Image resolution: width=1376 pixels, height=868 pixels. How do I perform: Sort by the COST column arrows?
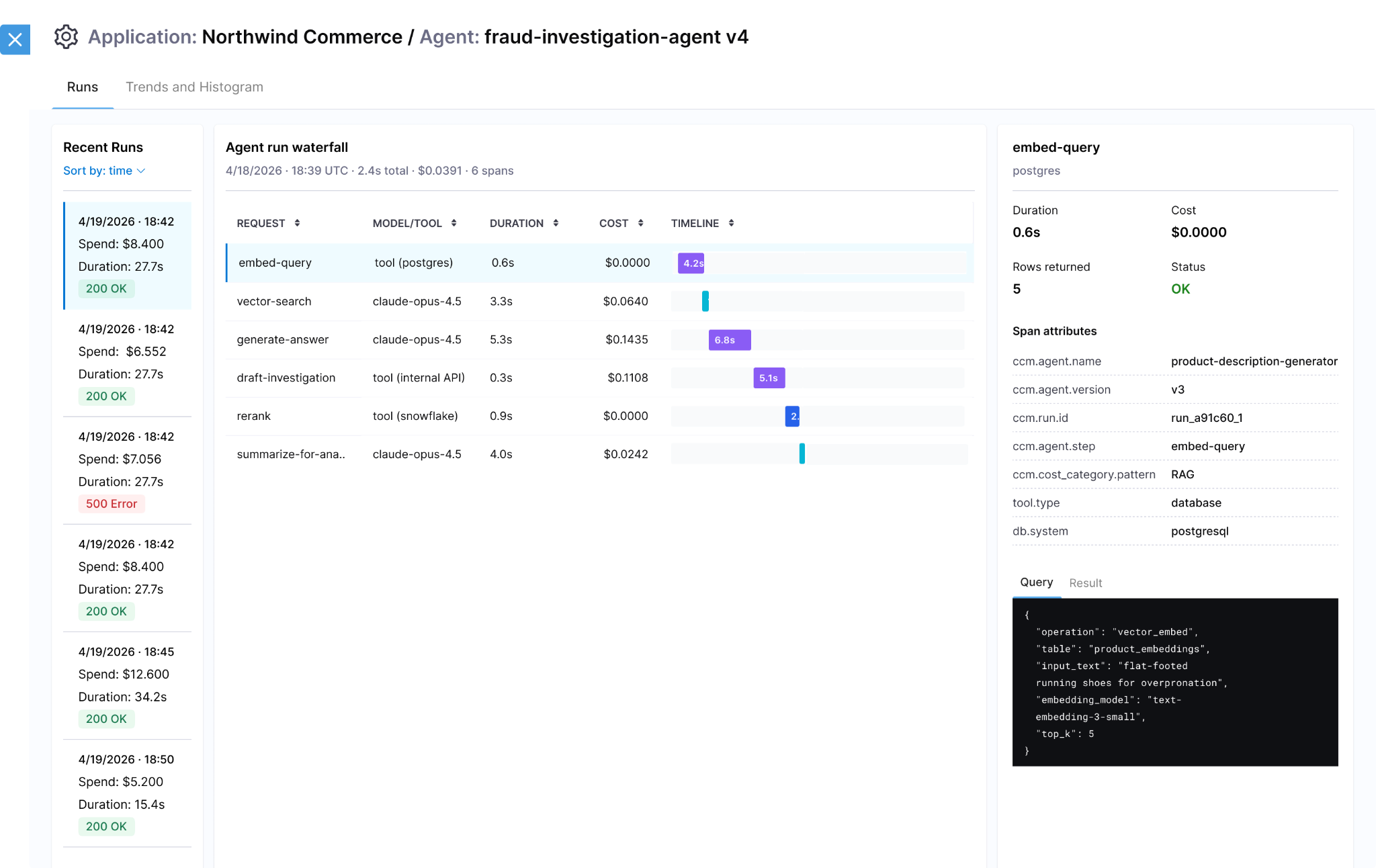point(641,223)
